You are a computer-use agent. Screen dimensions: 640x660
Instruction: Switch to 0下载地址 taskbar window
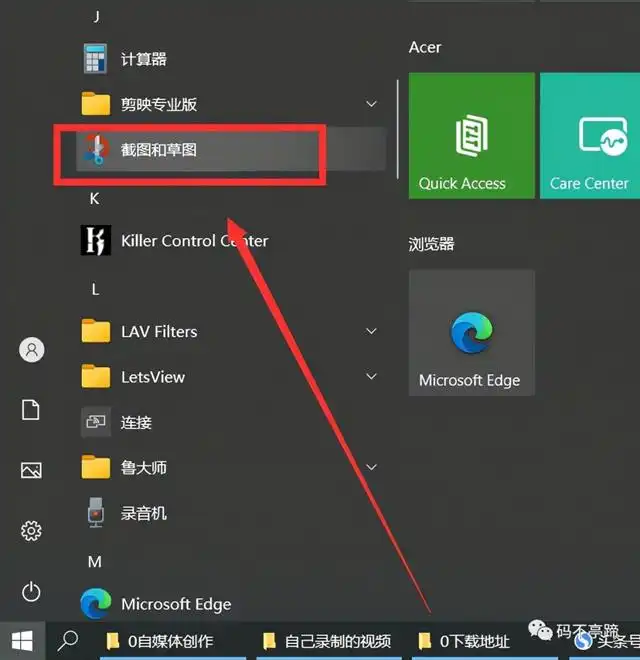point(484,641)
